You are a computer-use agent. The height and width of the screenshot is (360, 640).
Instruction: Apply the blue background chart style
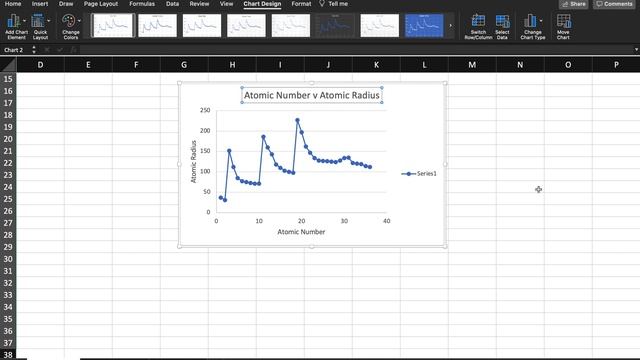[x=424, y=25]
